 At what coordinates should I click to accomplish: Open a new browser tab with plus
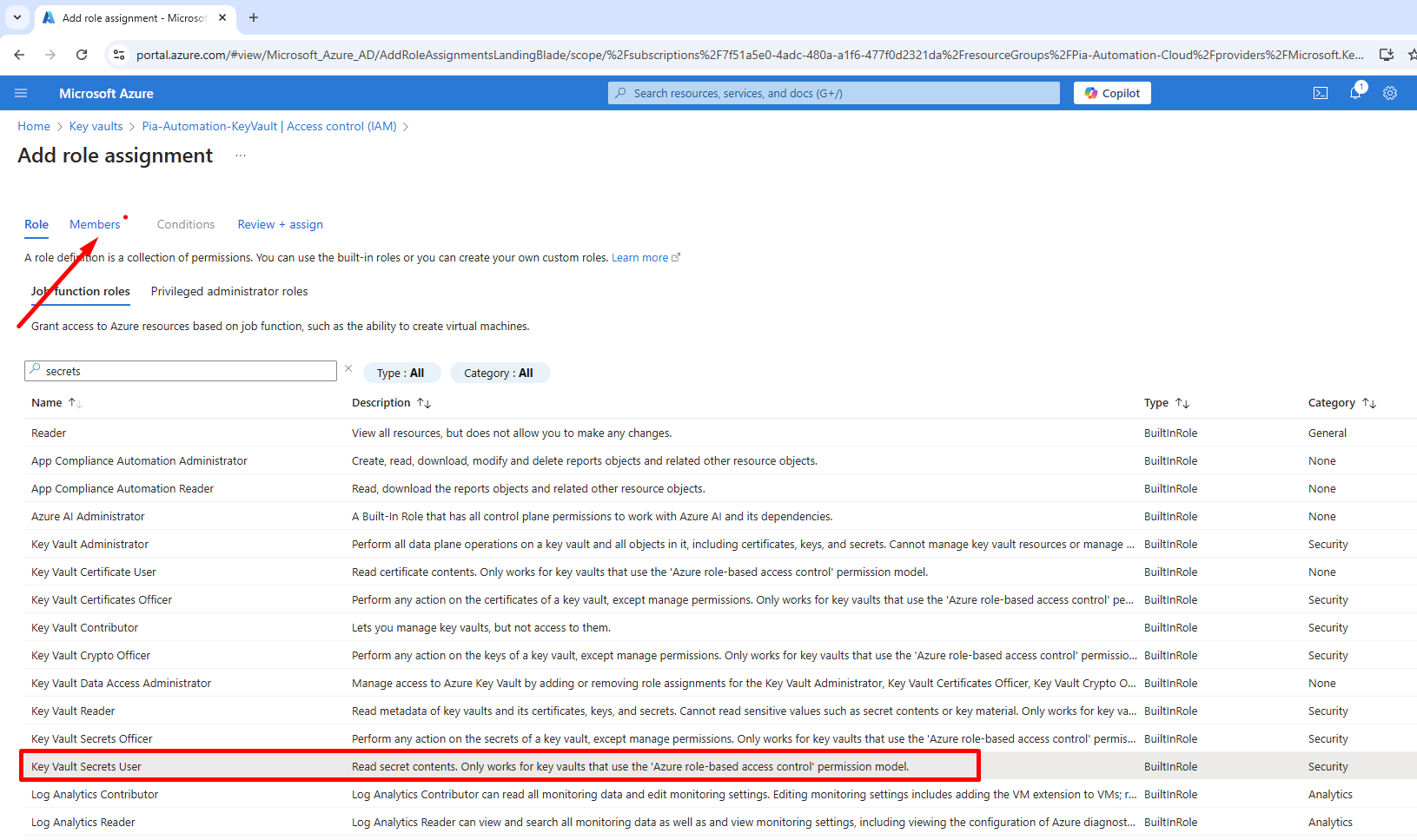[254, 17]
